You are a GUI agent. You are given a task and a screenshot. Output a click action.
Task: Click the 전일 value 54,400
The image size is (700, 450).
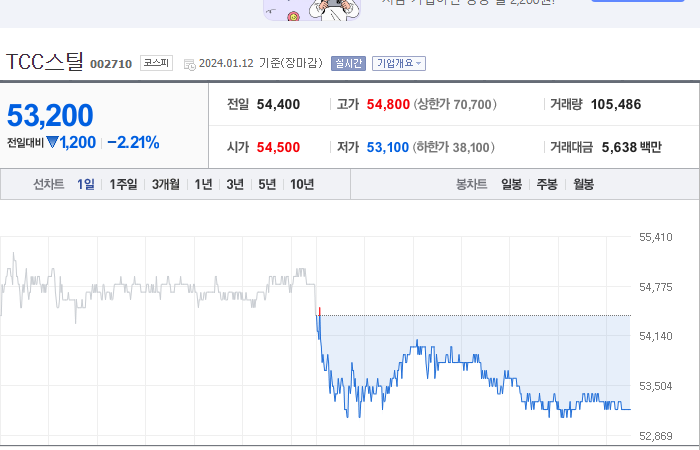point(278,104)
